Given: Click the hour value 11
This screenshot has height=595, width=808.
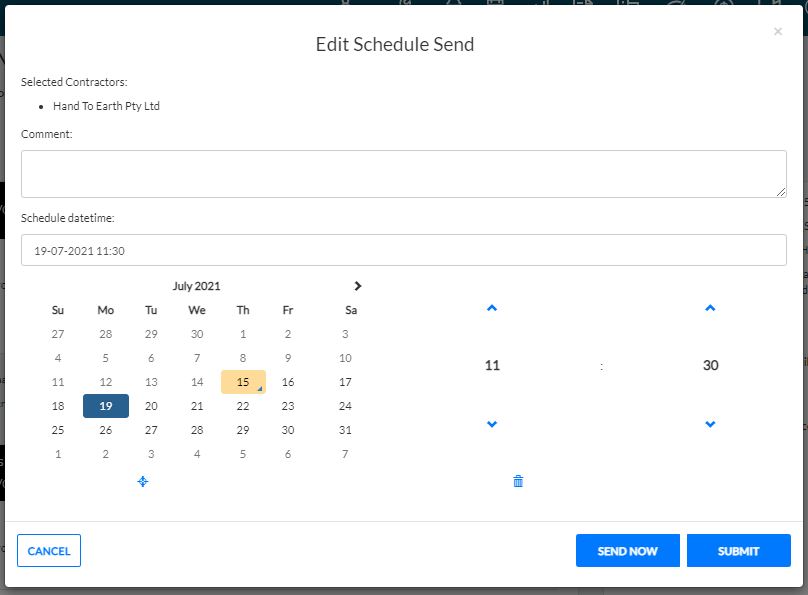Looking at the screenshot, I should [x=492, y=366].
